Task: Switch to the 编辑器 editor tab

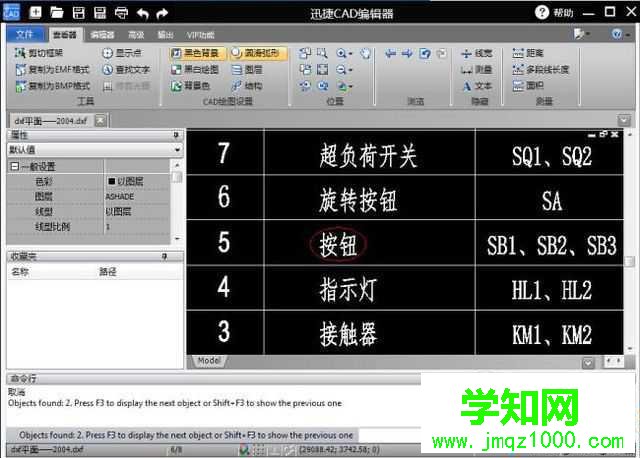Action: (x=102, y=35)
